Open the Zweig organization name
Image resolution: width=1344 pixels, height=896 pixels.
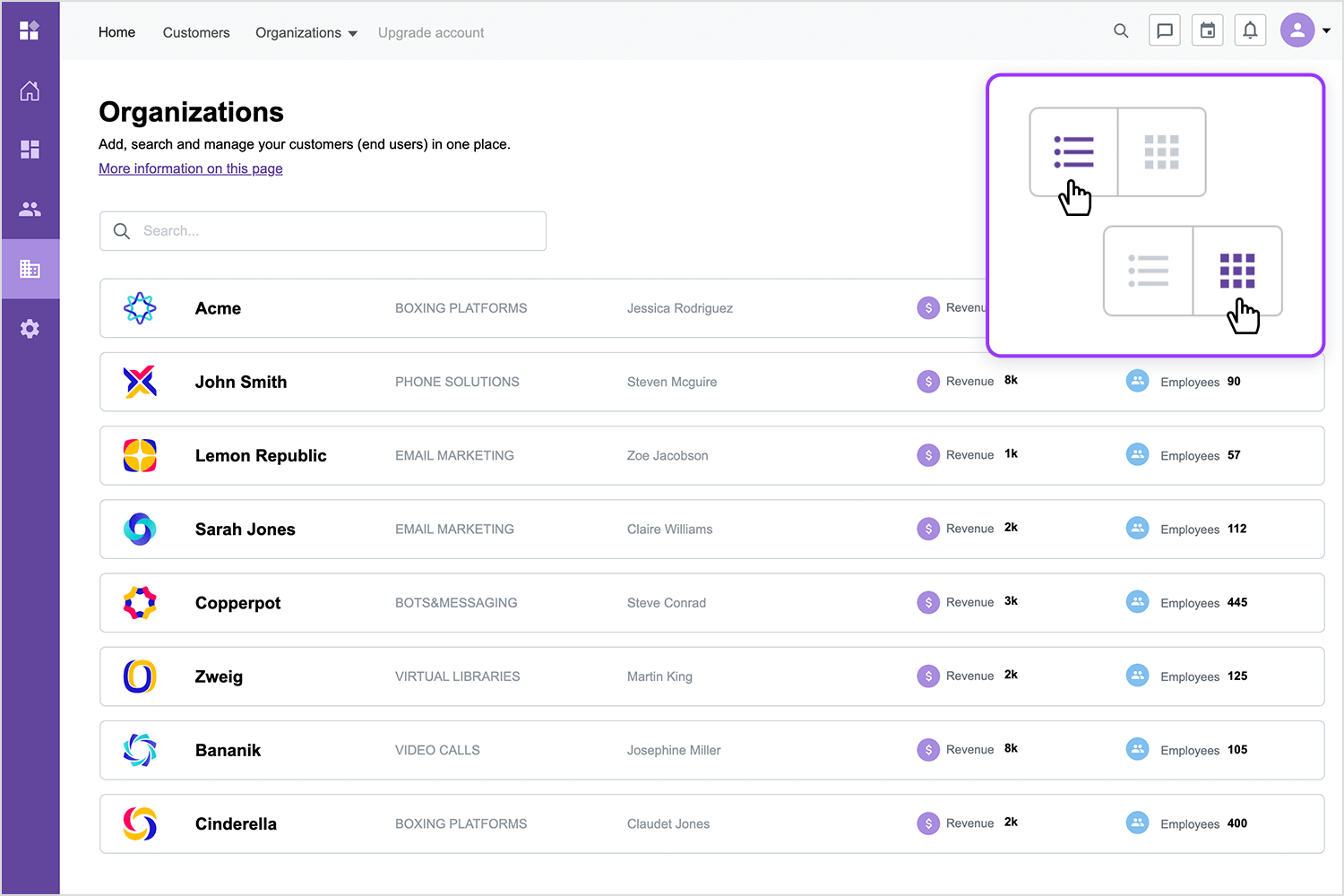pos(219,676)
